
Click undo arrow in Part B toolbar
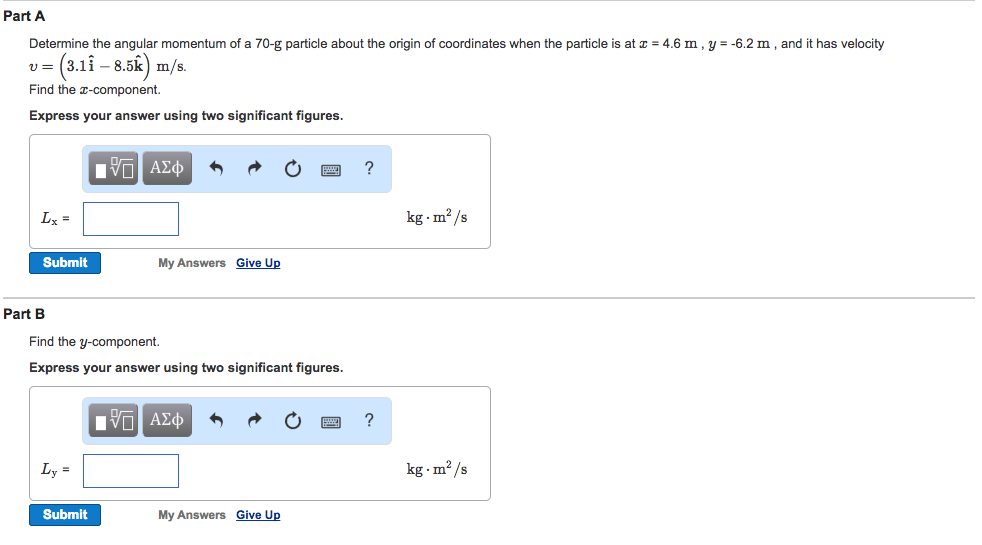coord(215,421)
